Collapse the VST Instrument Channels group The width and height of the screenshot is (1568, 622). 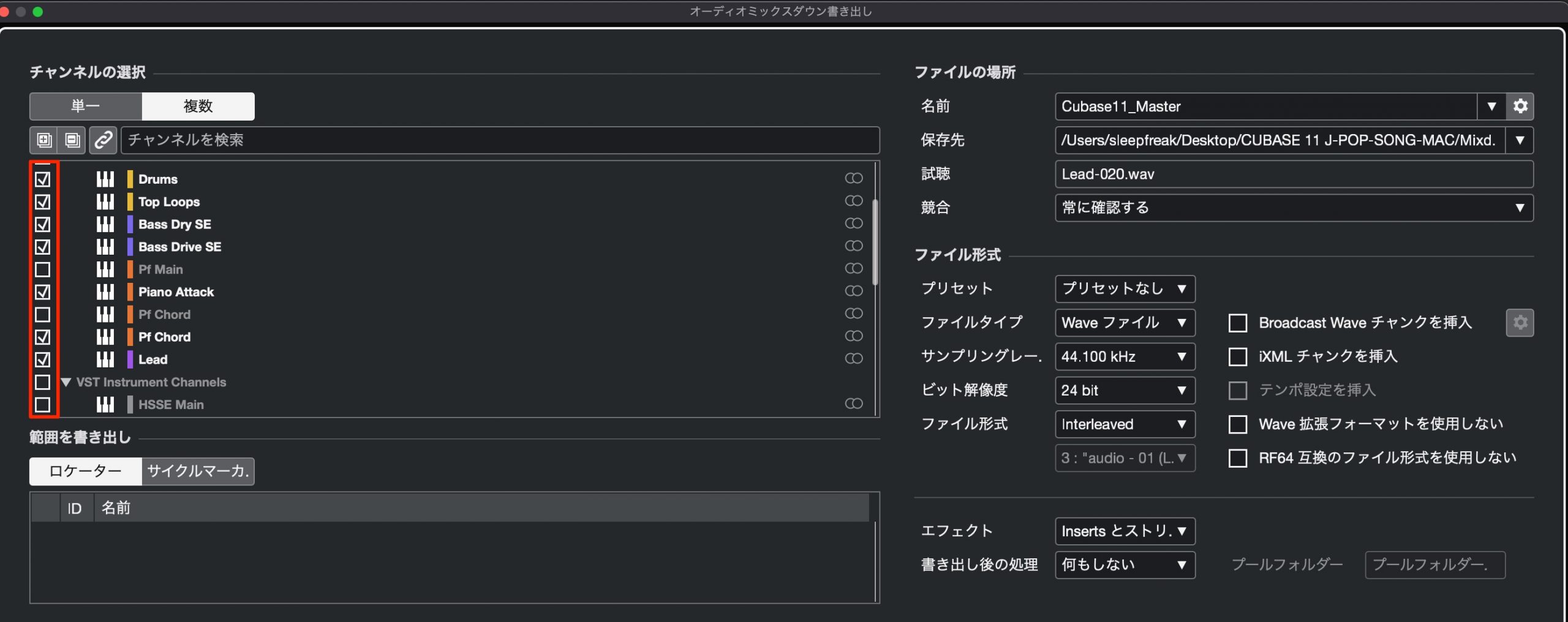click(66, 382)
